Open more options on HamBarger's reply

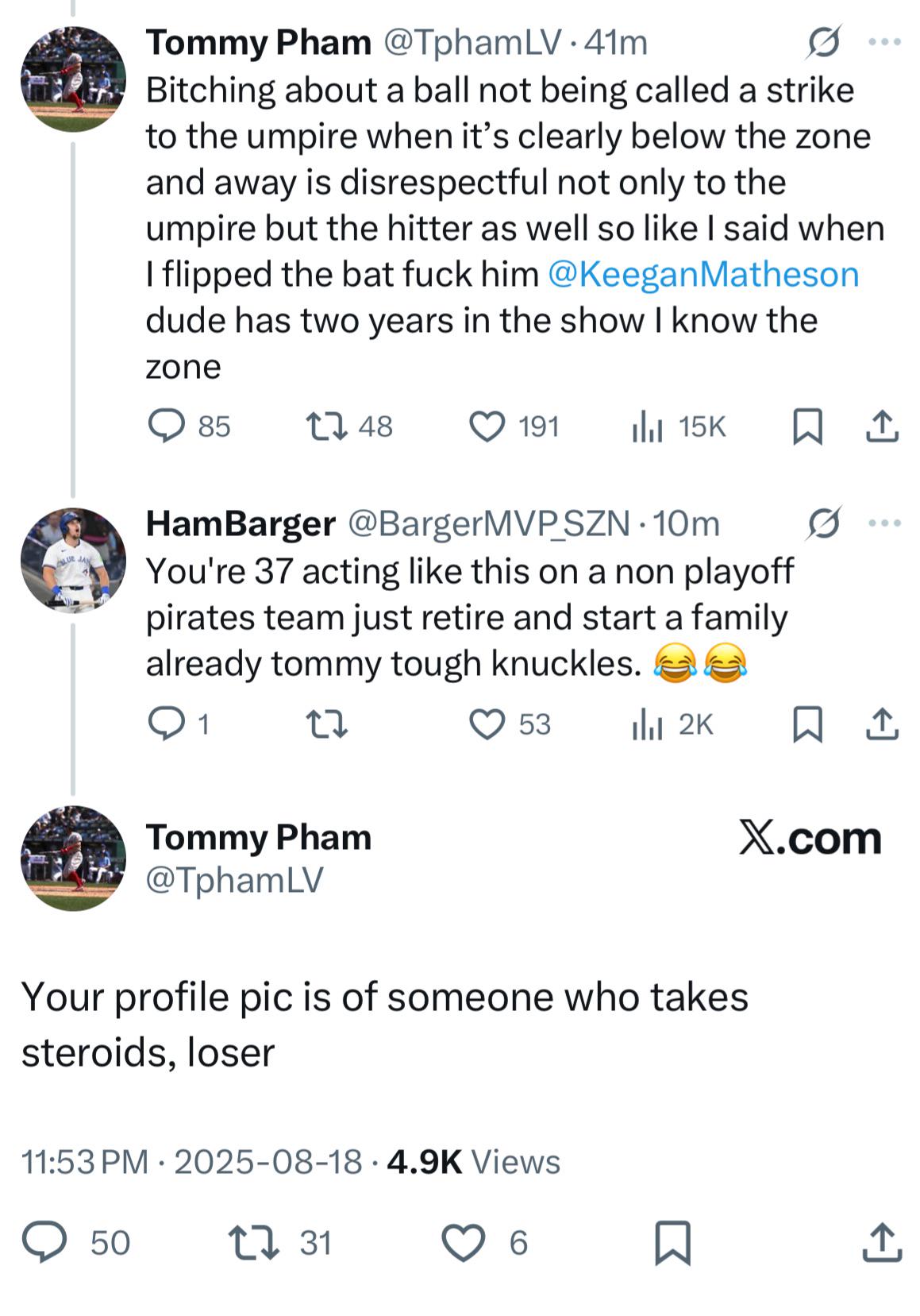[885, 523]
